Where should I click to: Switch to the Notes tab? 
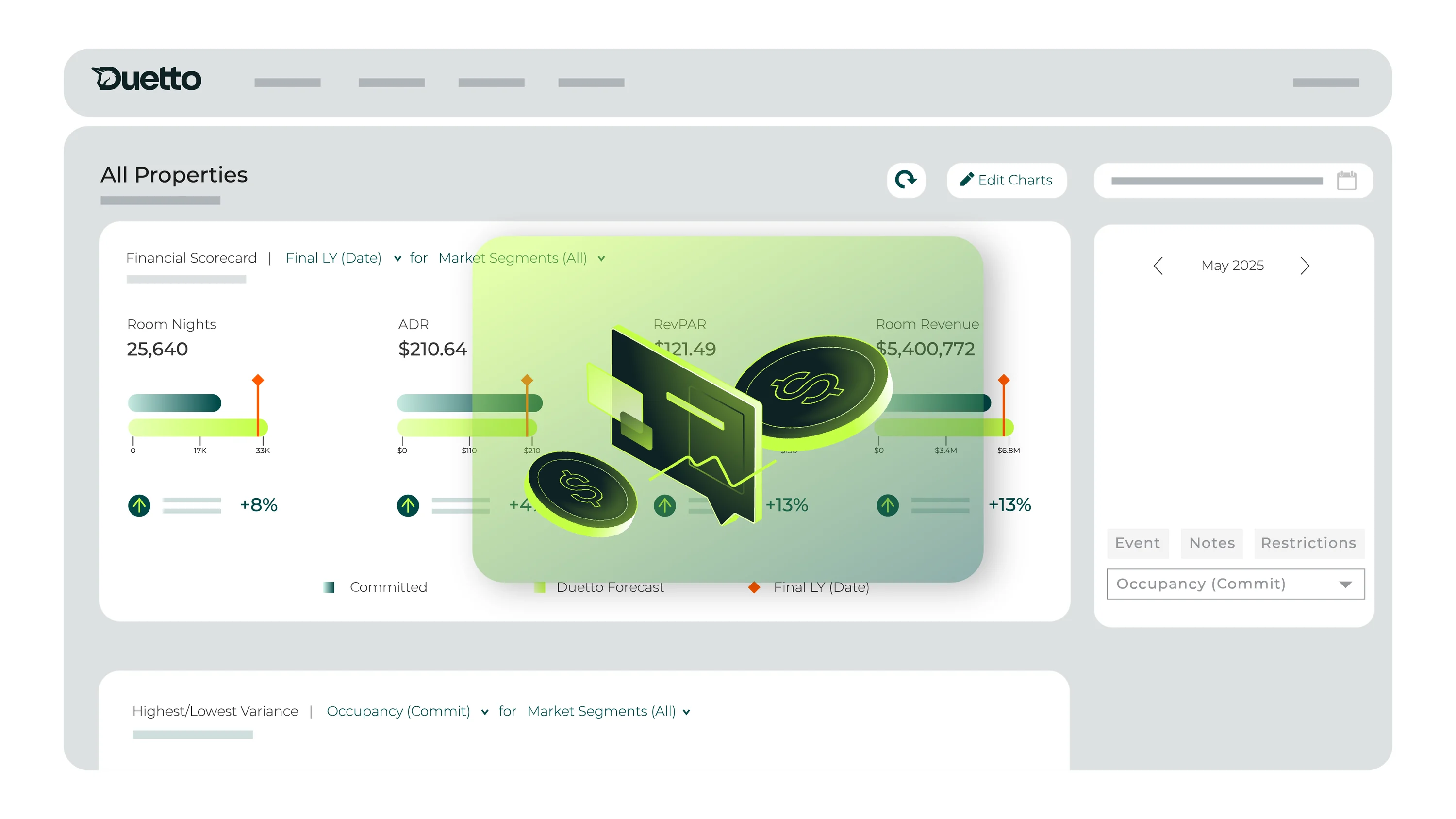click(1212, 543)
